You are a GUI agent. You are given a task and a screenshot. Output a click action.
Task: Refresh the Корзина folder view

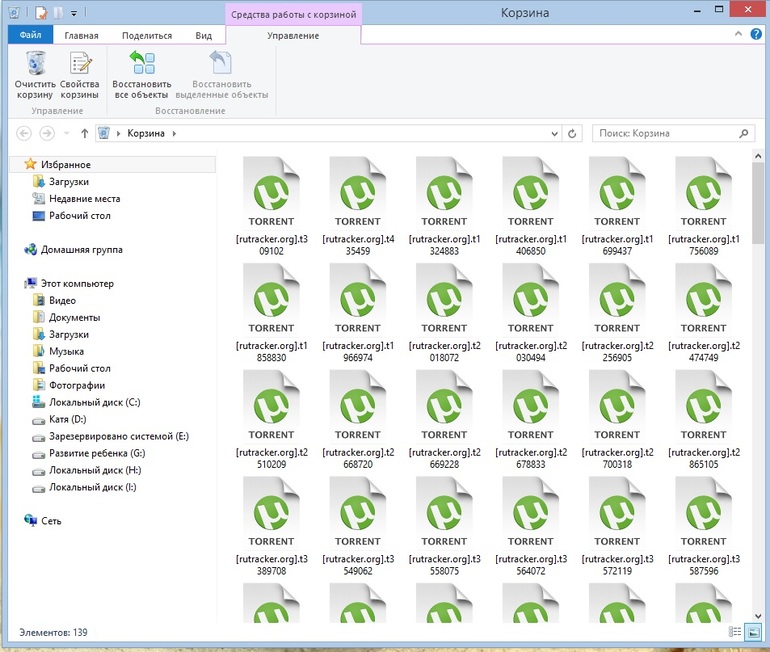coord(572,134)
